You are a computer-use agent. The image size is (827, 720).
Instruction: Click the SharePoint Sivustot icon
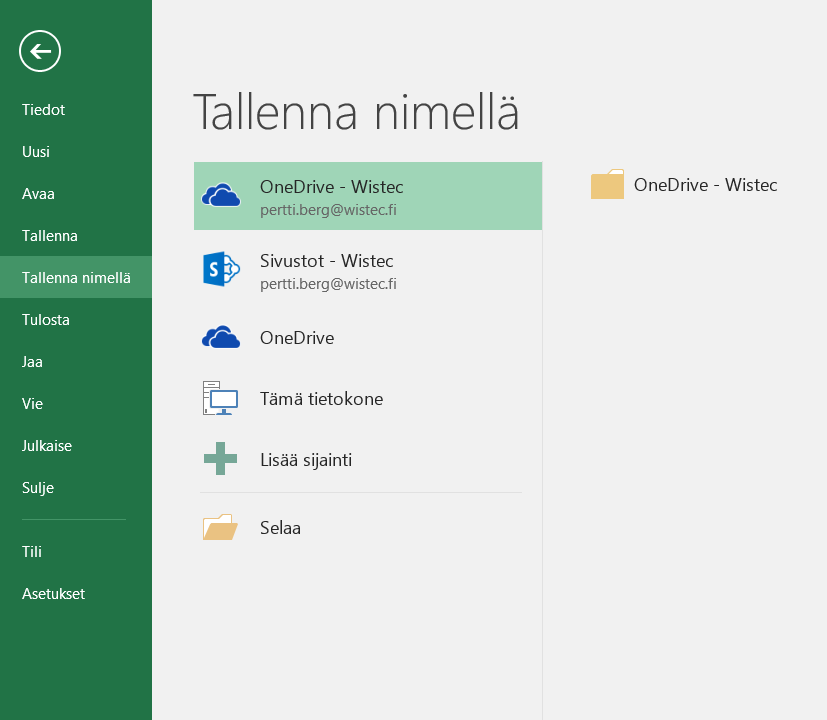point(221,269)
